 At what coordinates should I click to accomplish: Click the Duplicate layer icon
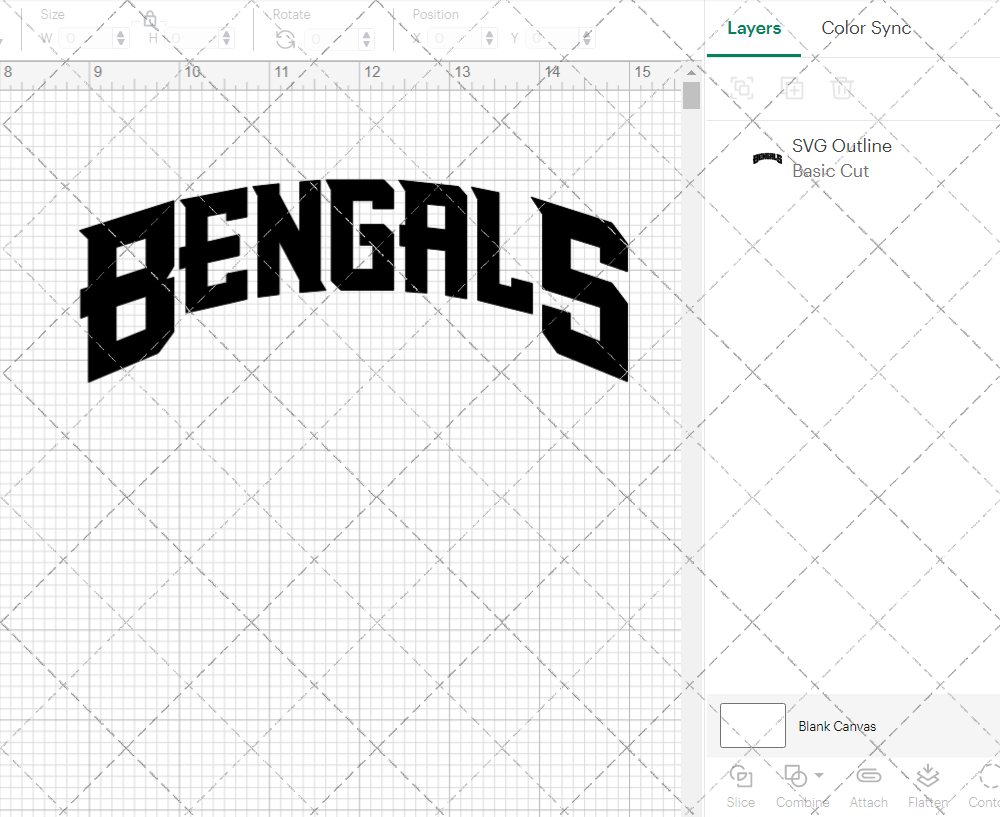[x=792, y=87]
